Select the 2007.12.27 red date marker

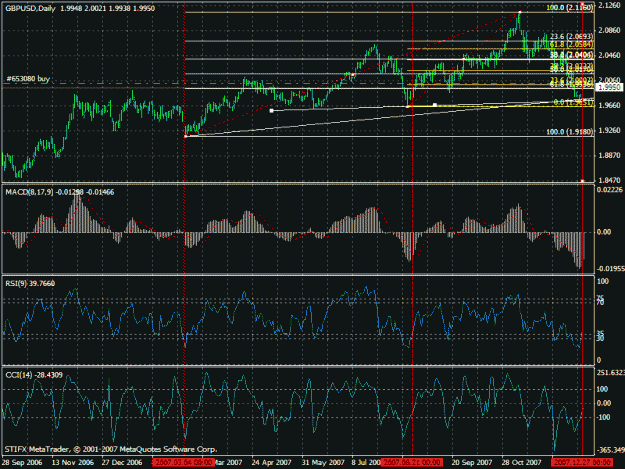tap(582, 462)
